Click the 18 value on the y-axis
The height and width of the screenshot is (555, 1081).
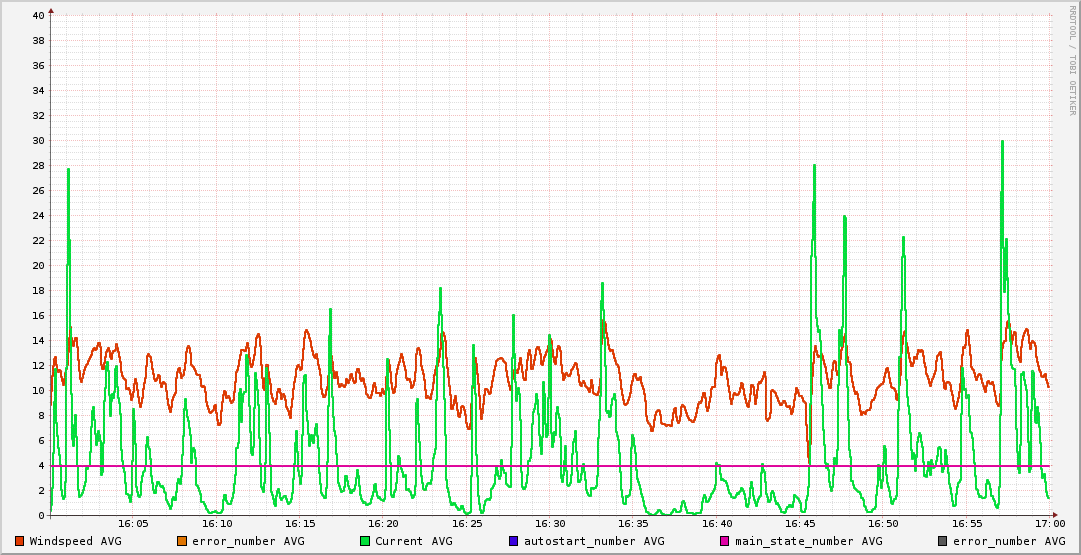click(39, 290)
